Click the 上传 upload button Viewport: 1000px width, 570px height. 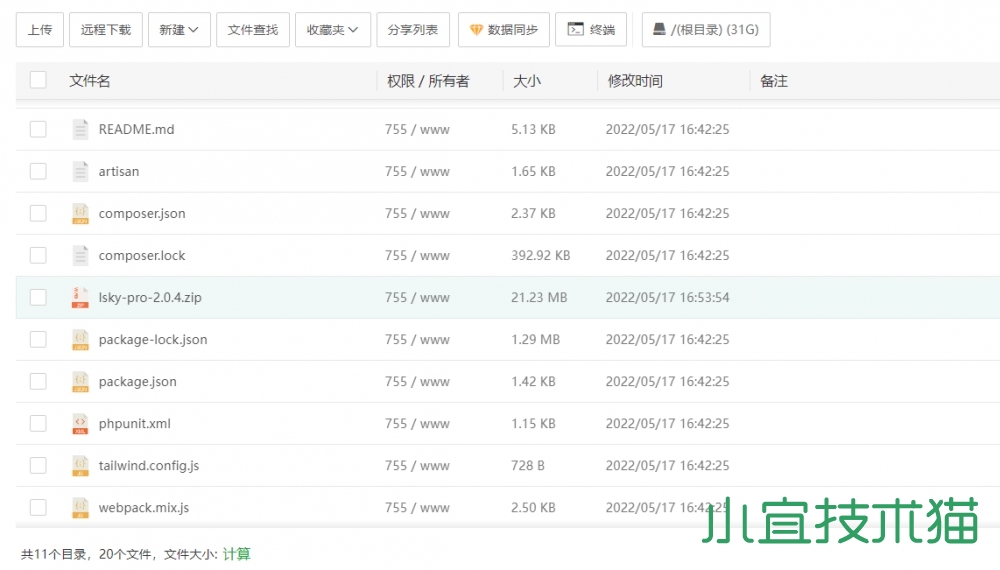point(40,30)
